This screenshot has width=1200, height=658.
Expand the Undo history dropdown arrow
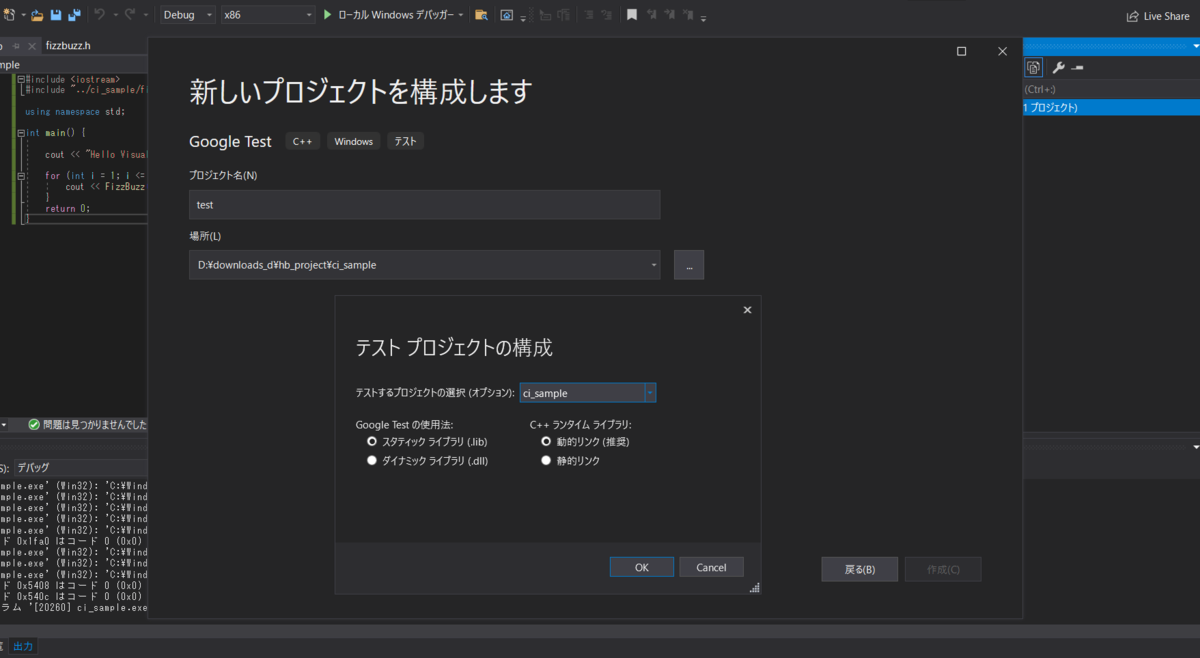pyautogui.click(x=115, y=16)
